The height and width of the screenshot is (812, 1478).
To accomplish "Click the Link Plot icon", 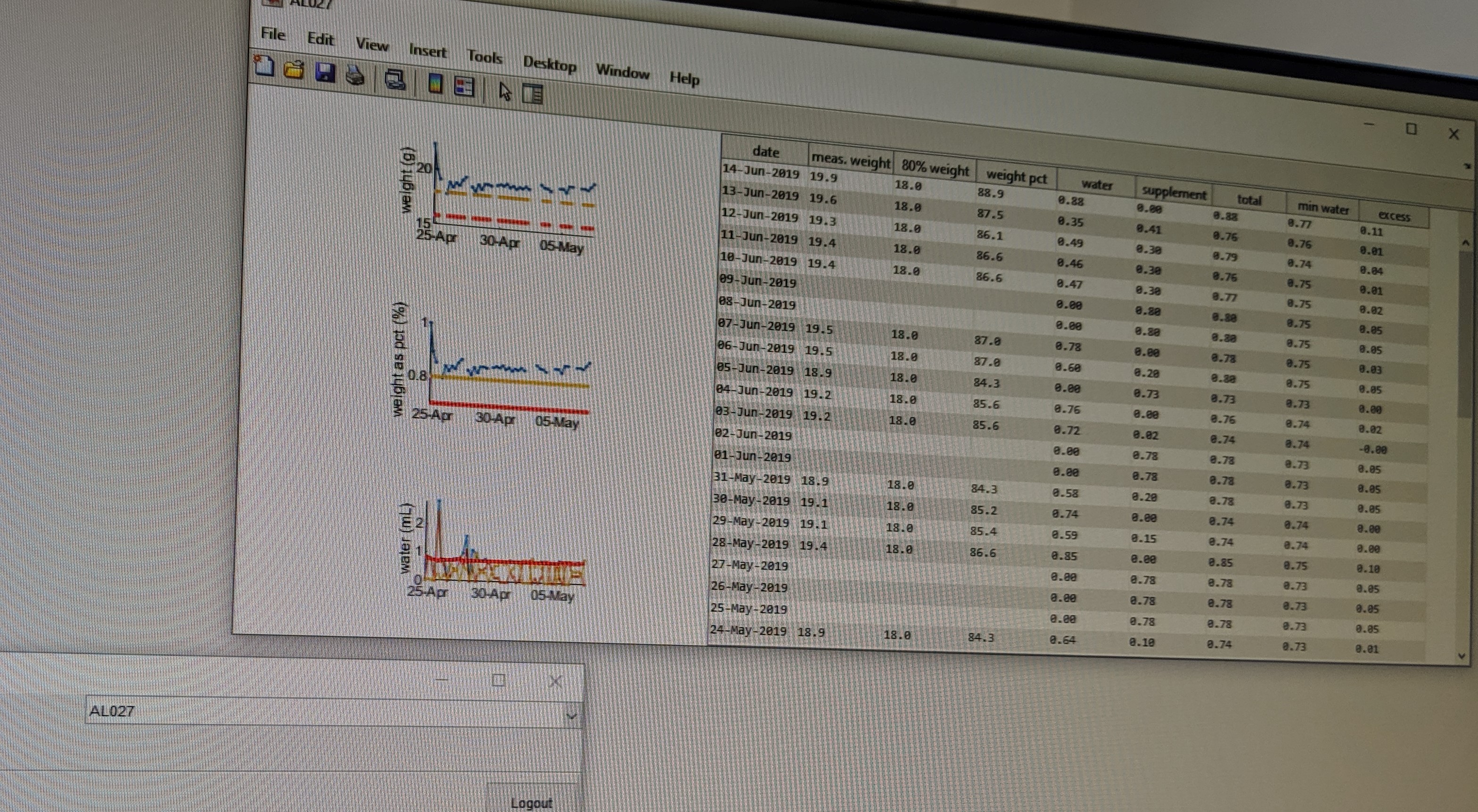I will 395,80.
